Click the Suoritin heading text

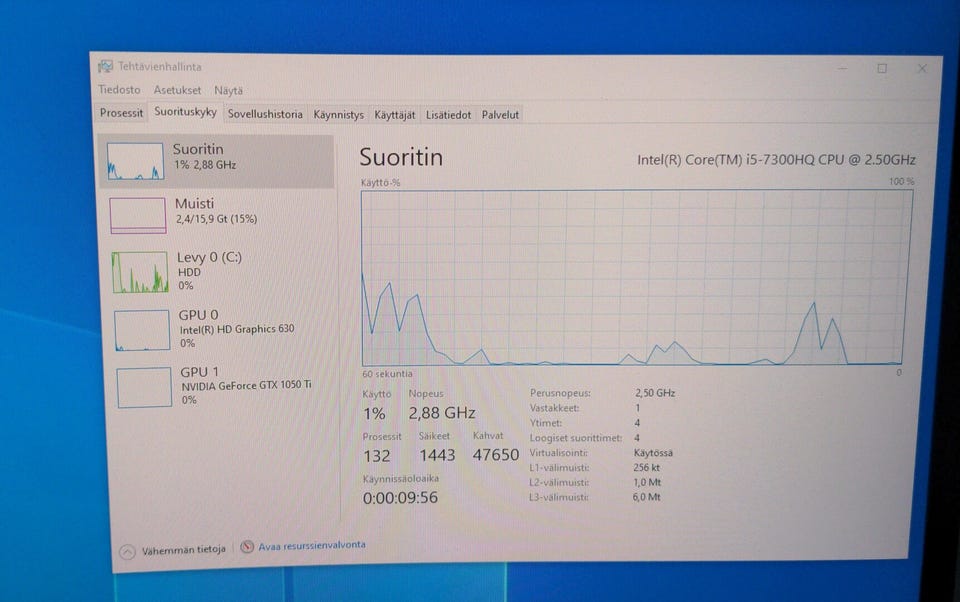401,157
